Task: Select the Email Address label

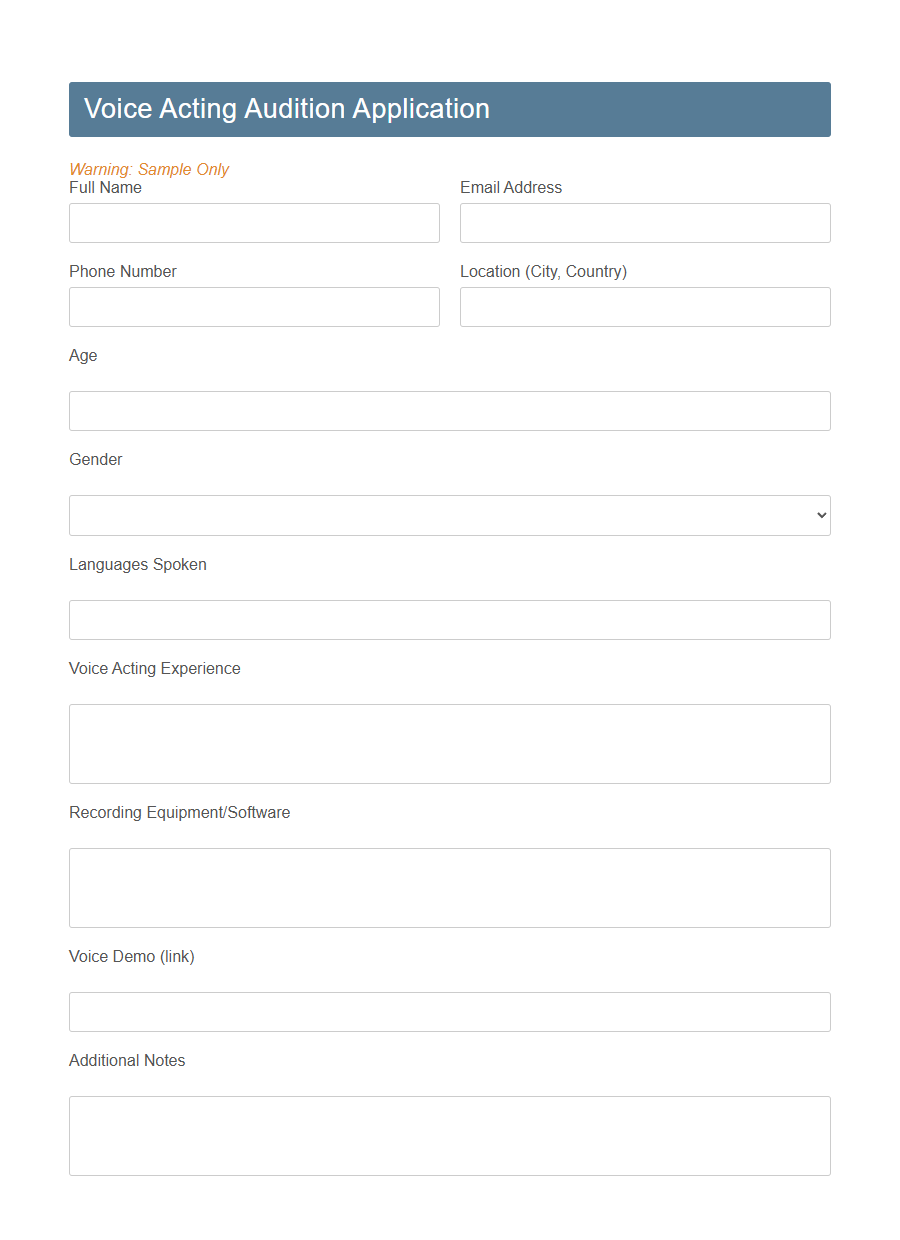Action: 511,187
